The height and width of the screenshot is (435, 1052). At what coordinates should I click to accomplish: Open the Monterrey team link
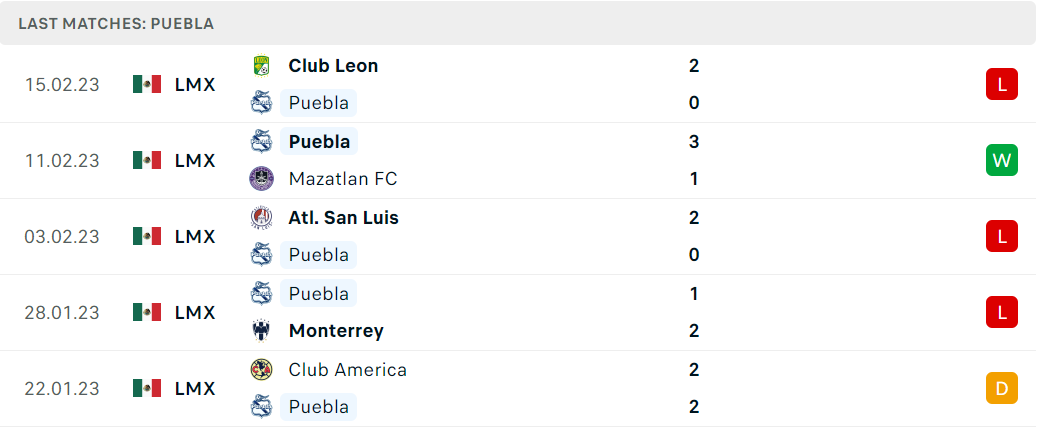336,331
